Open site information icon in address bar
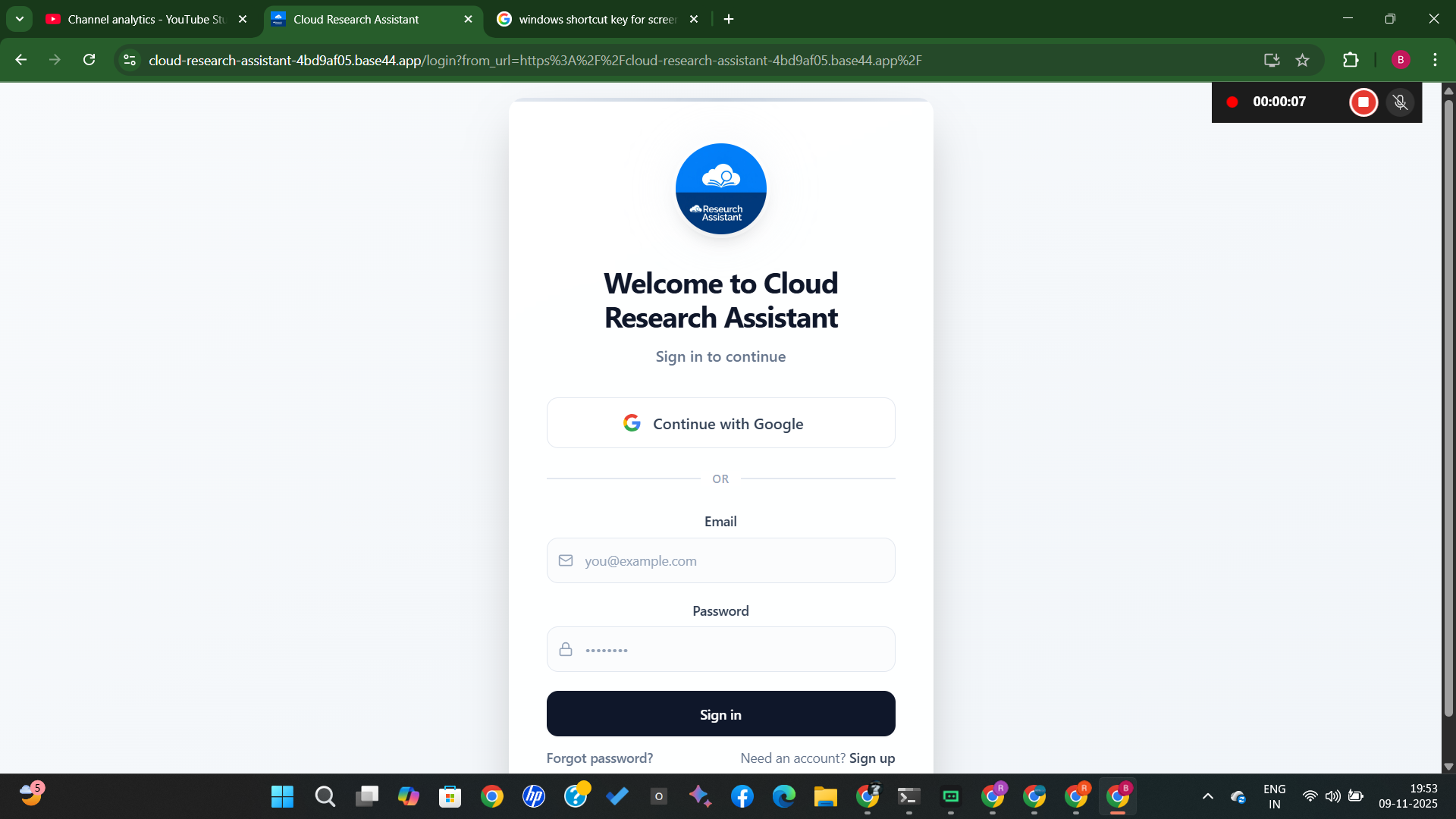This screenshot has width=1456, height=819. (130, 60)
